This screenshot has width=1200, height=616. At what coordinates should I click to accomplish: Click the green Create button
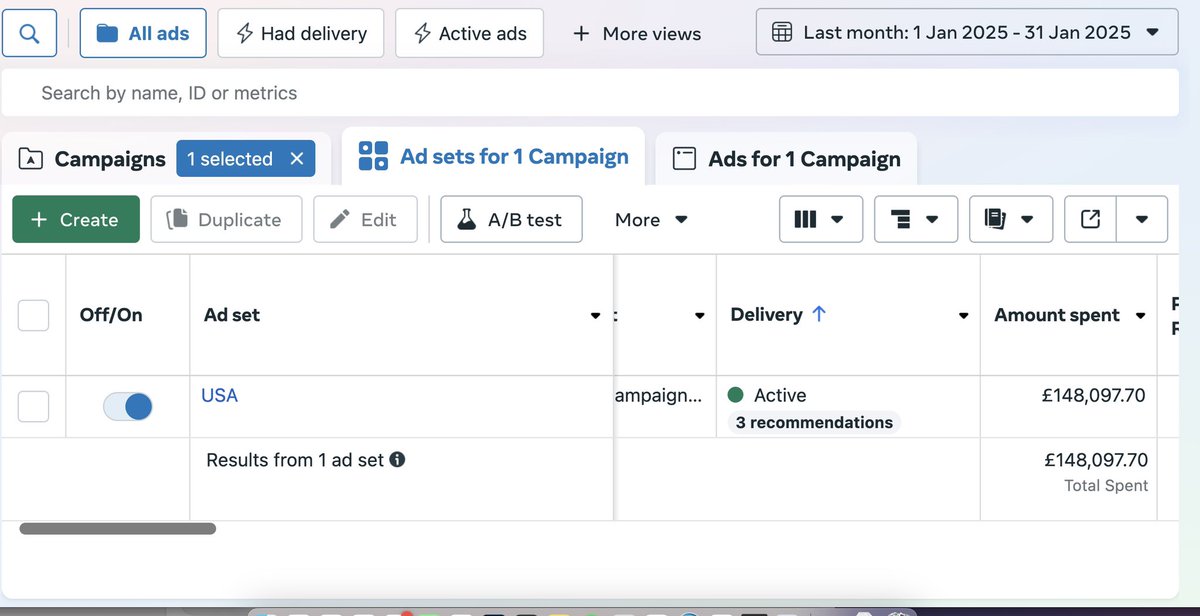[76, 220]
